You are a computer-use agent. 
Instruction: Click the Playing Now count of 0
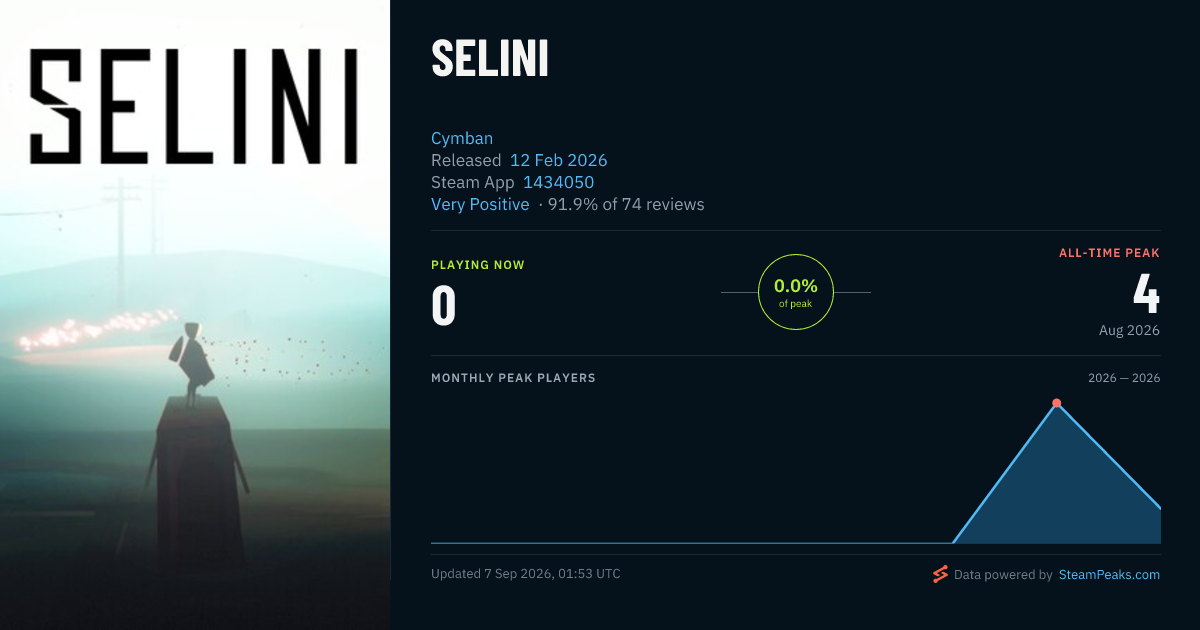click(x=444, y=306)
